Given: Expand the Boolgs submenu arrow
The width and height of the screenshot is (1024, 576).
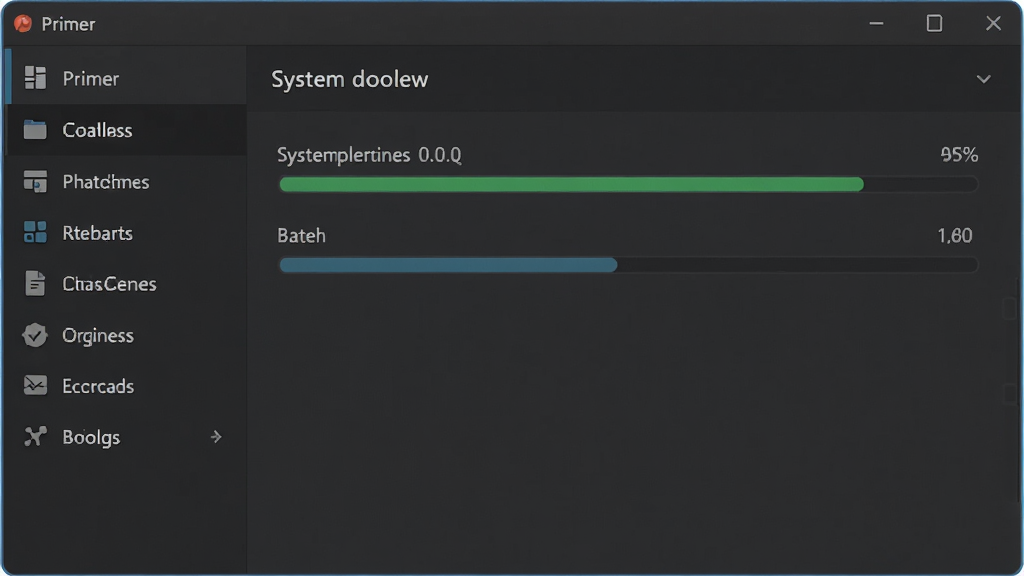Looking at the screenshot, I should coord(216,436).
